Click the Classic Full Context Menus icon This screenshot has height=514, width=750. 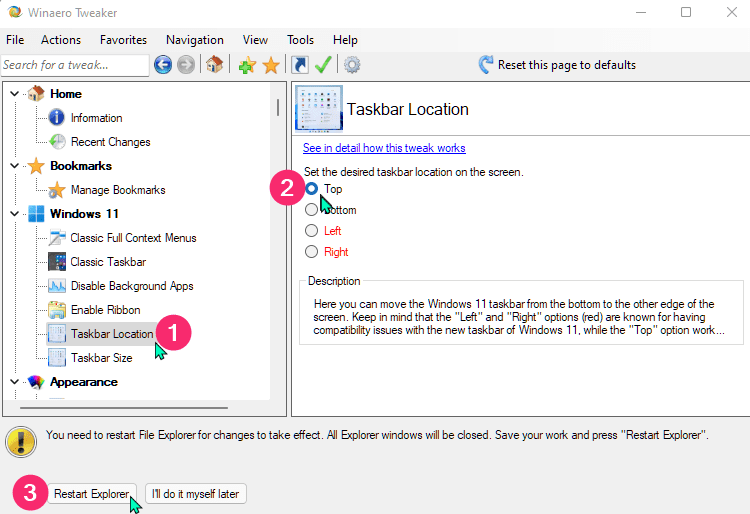pos(57,238)
